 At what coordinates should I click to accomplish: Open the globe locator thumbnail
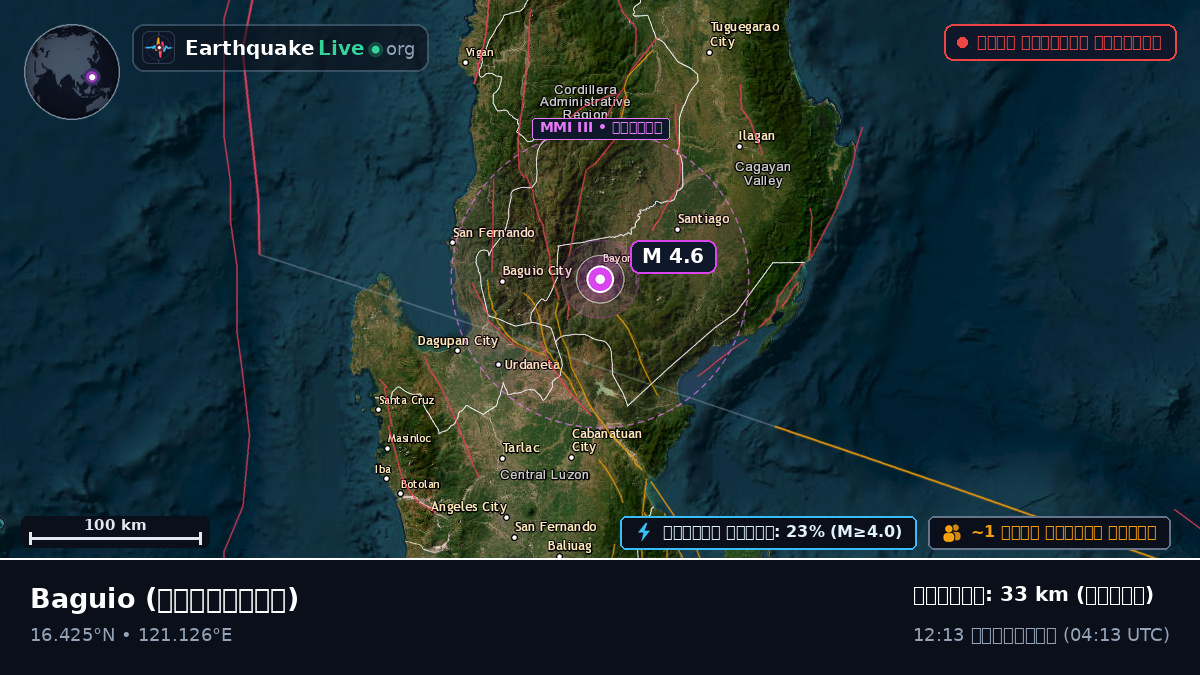pyautogui.click(x=72, y=72)
